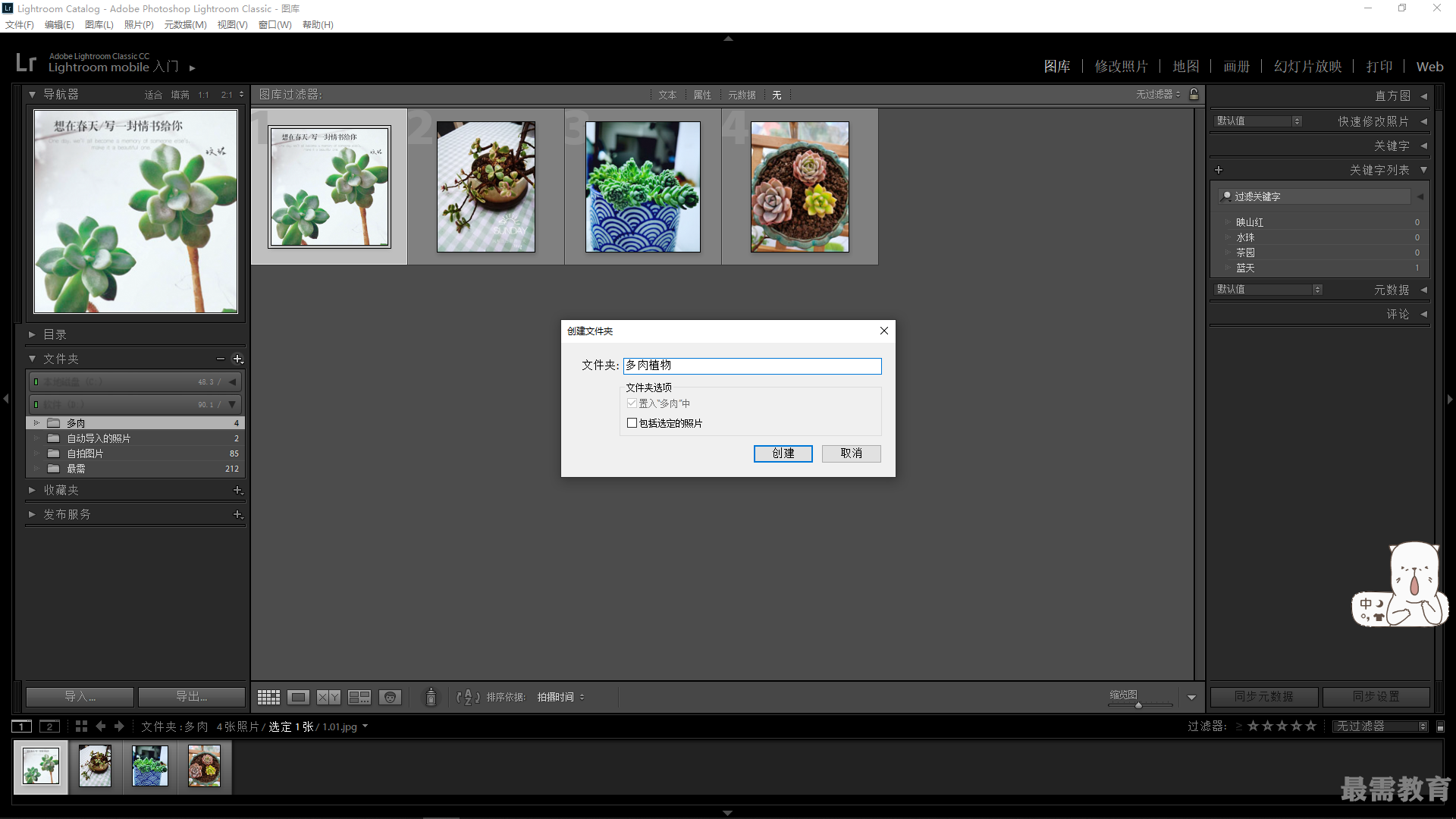Screen dimensions: 1456x819
Task: Click the second window display button 2
Action: click(49, 726)
